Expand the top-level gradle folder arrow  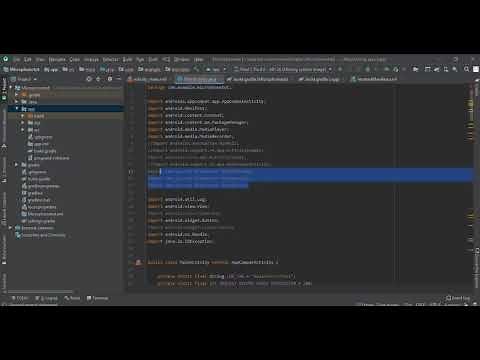click(17, 165)
